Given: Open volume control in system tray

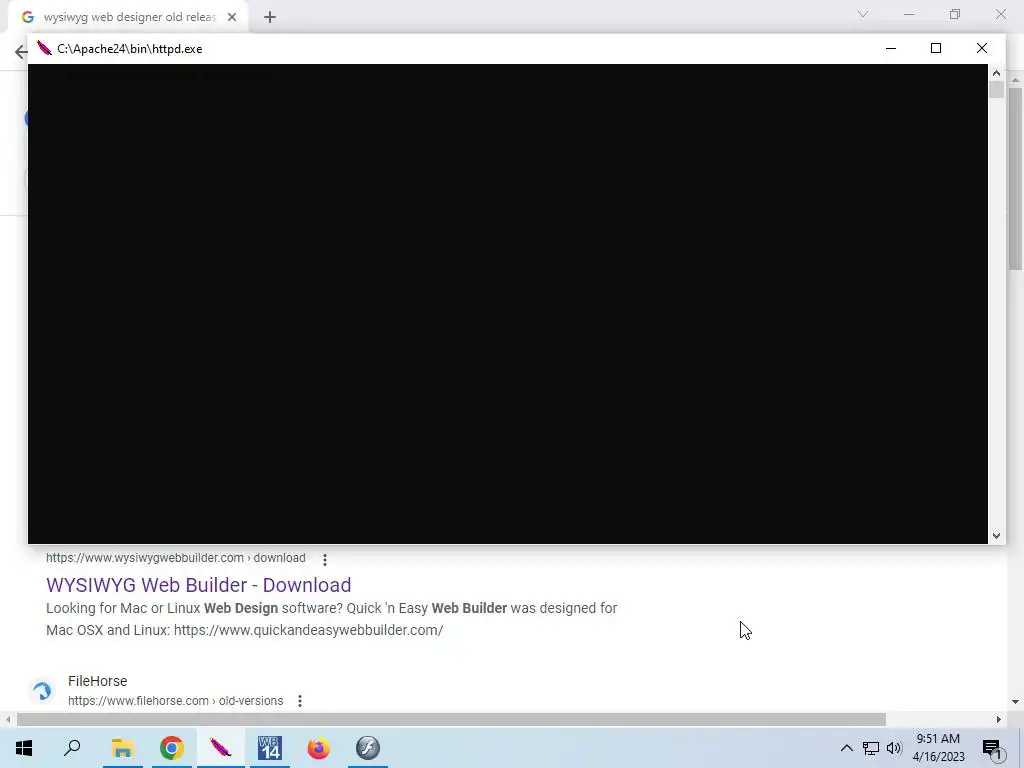Looking at the screenshot, I should pyautogui.click(x=894, y=748).
